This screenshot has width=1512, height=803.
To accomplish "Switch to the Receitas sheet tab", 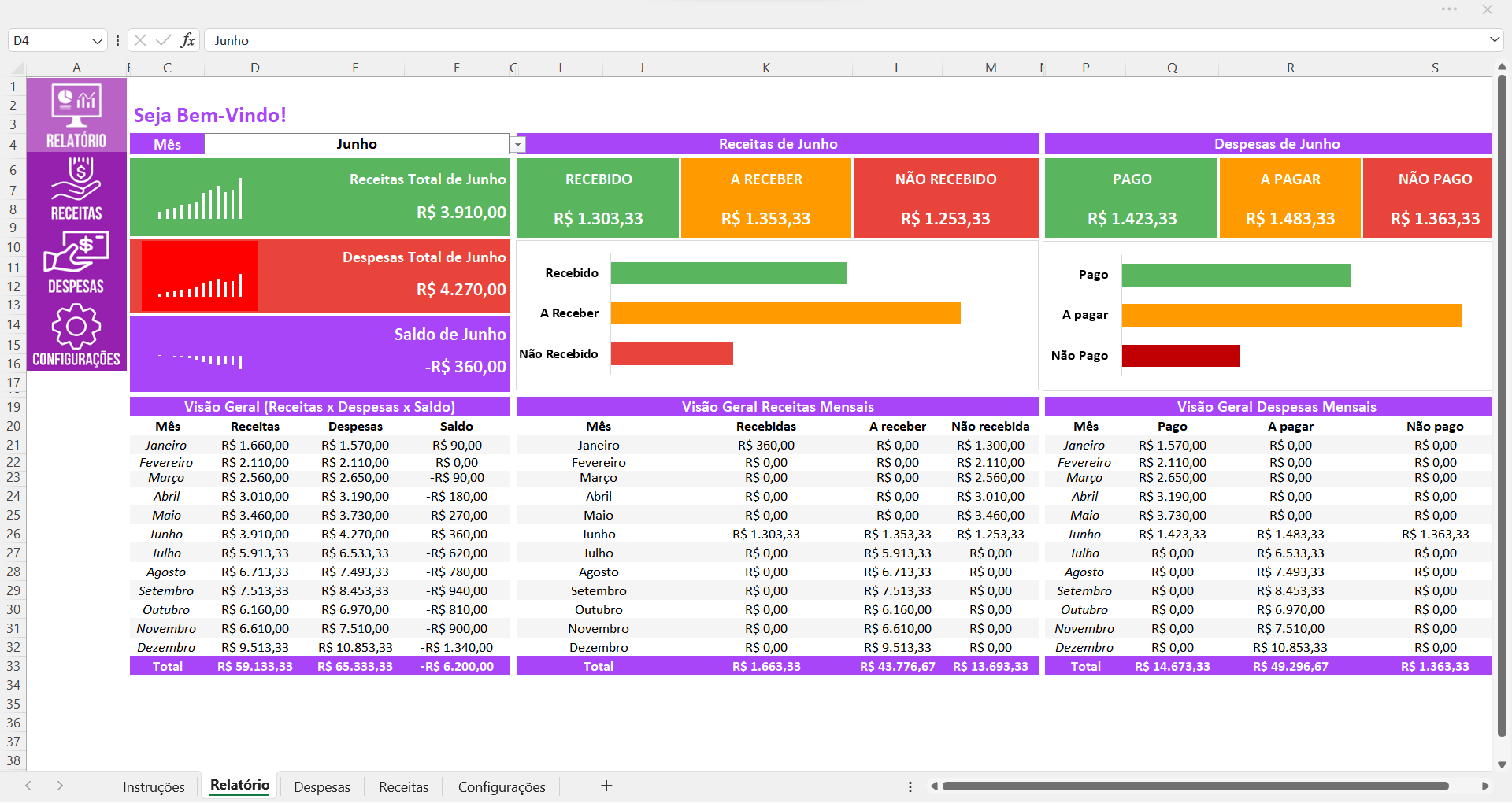I will point(404,786).
